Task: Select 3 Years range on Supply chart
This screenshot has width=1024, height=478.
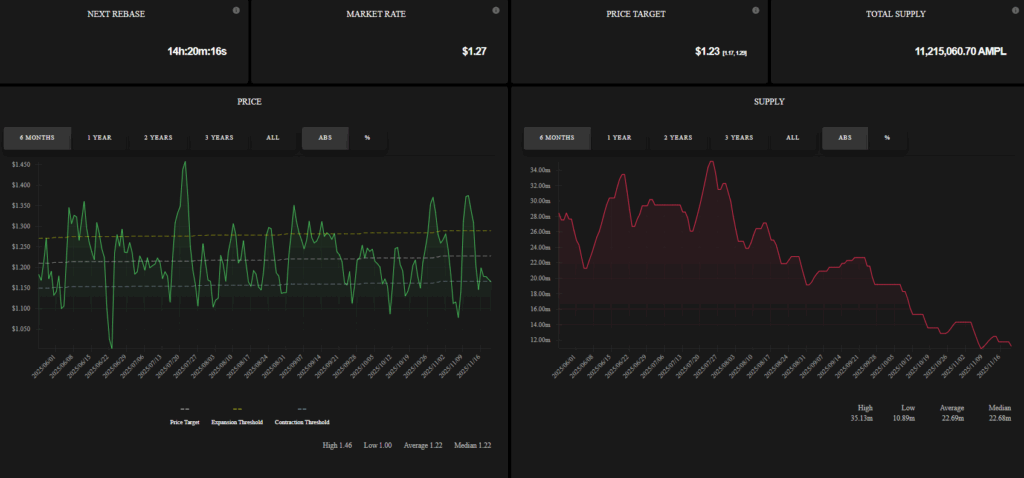Action: click(x=739, y=137)
